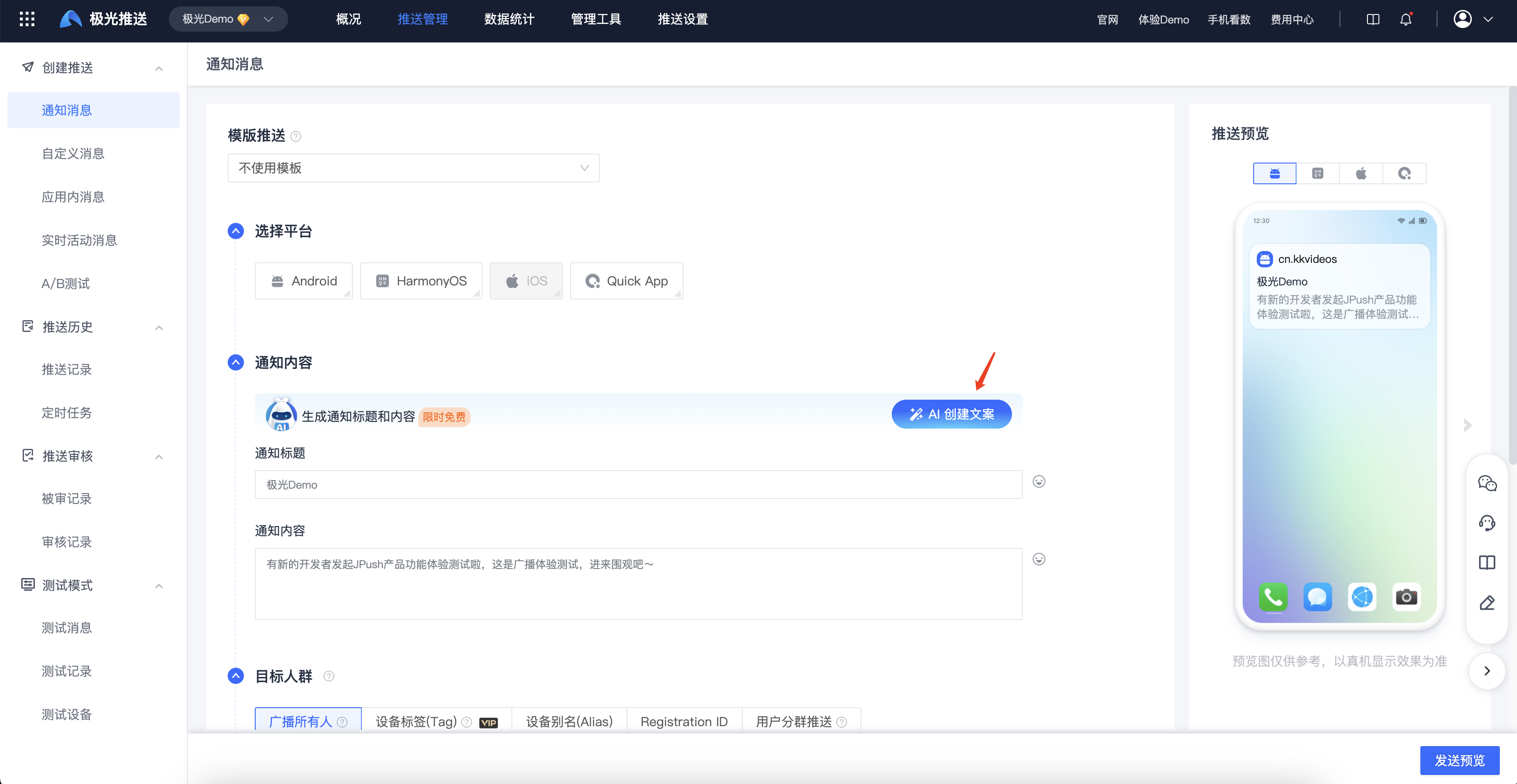Open the user account avatar

[1463, 19]
